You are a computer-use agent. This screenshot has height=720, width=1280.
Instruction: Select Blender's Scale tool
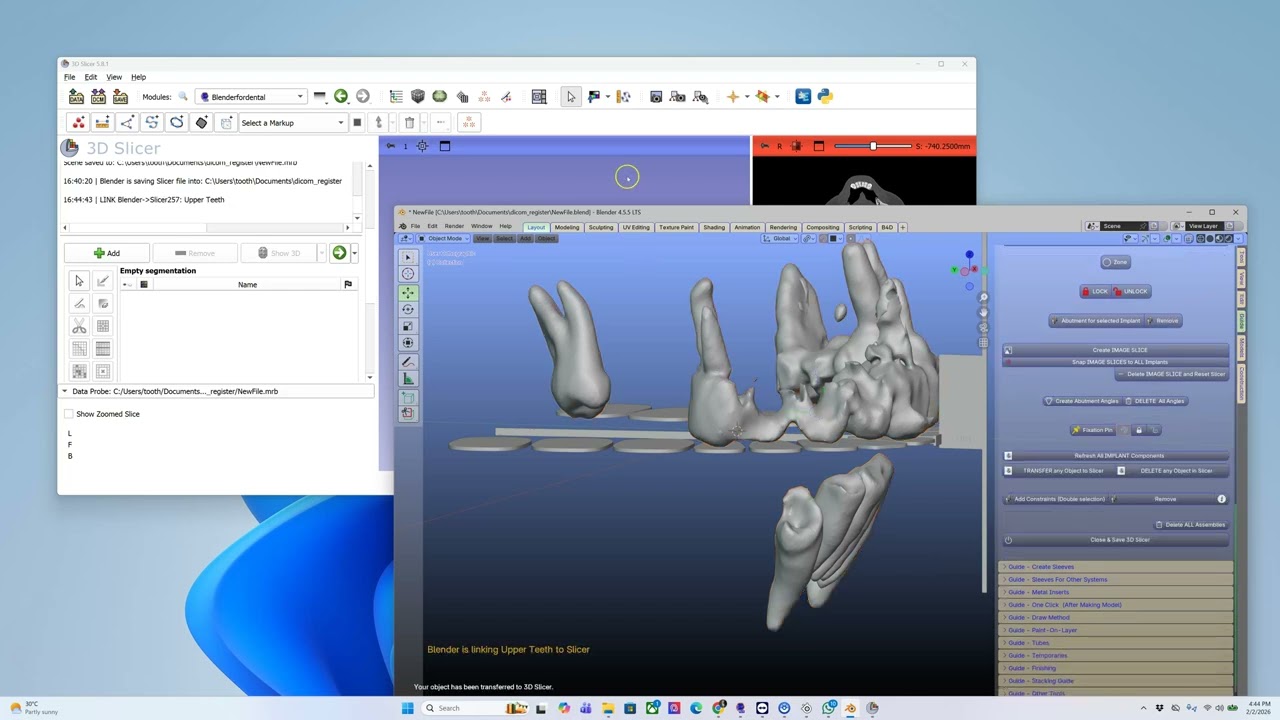tap(408, 326)
